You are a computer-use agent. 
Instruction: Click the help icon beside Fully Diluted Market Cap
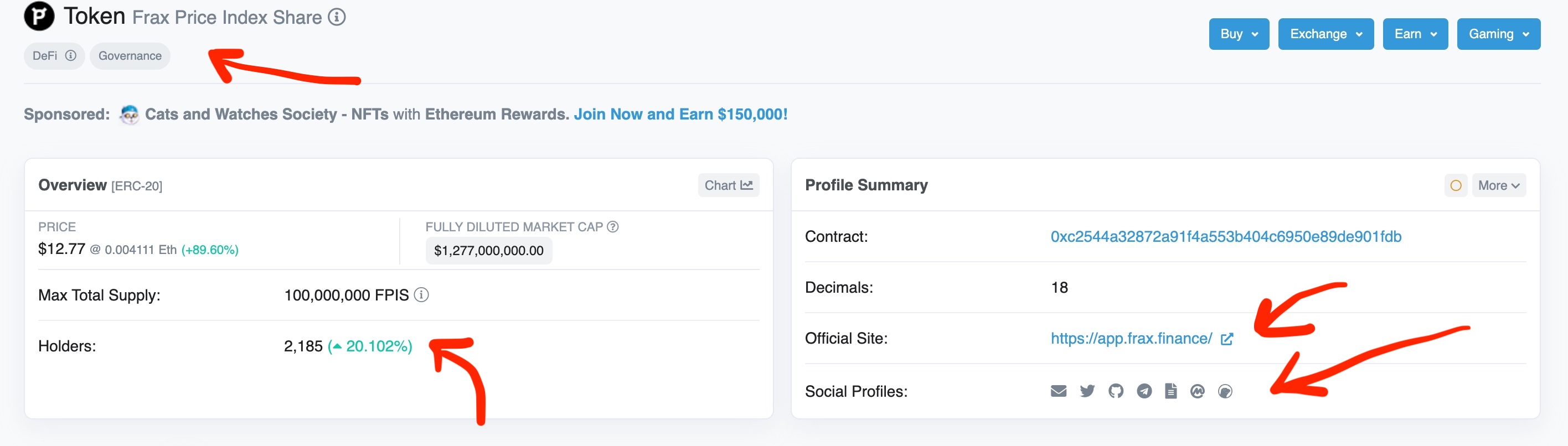click(x=613, y=226)
